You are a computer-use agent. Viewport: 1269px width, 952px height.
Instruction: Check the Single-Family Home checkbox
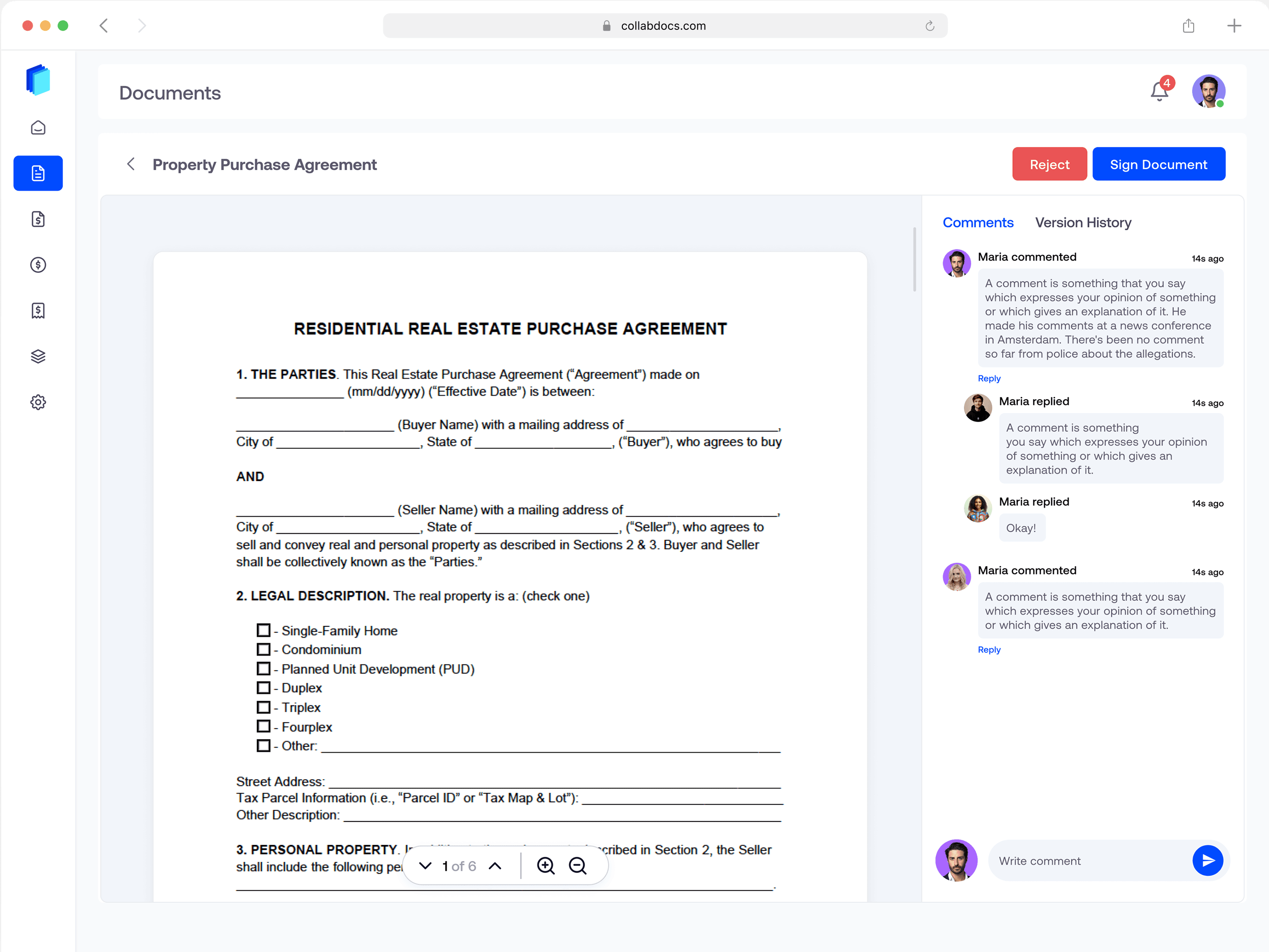point(263,630)
